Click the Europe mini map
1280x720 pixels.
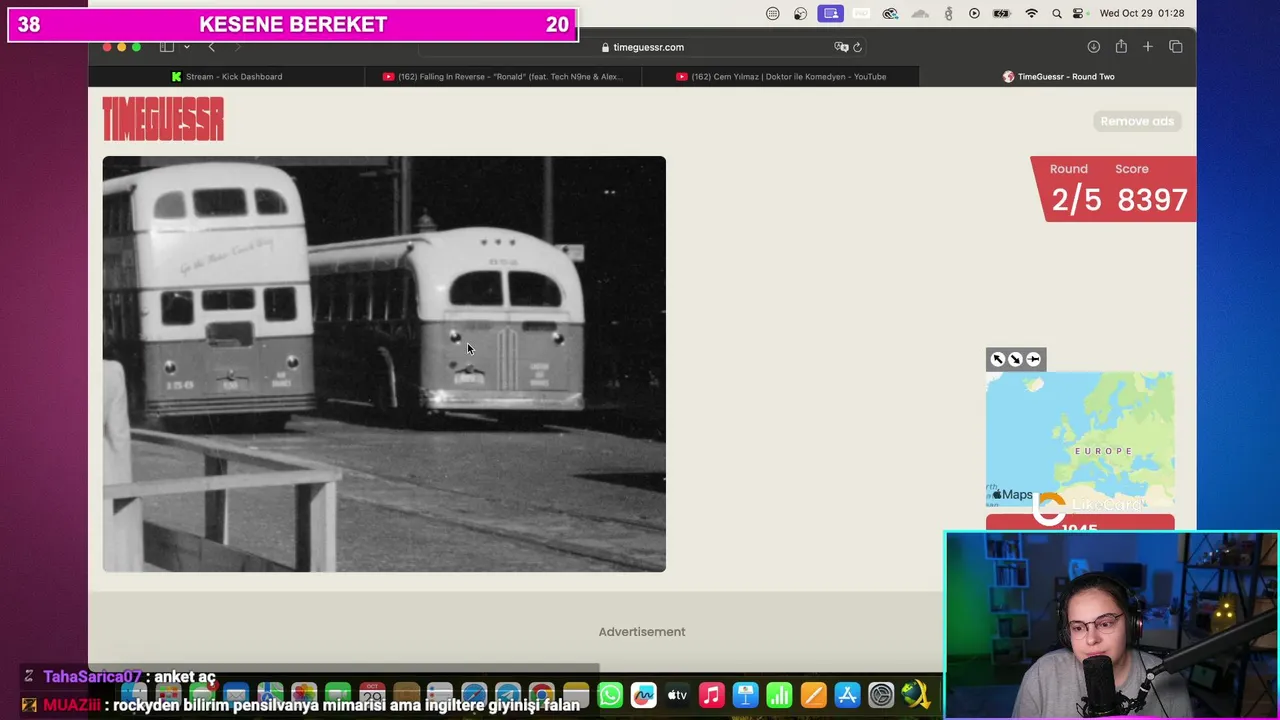(x=1080, y=439)
